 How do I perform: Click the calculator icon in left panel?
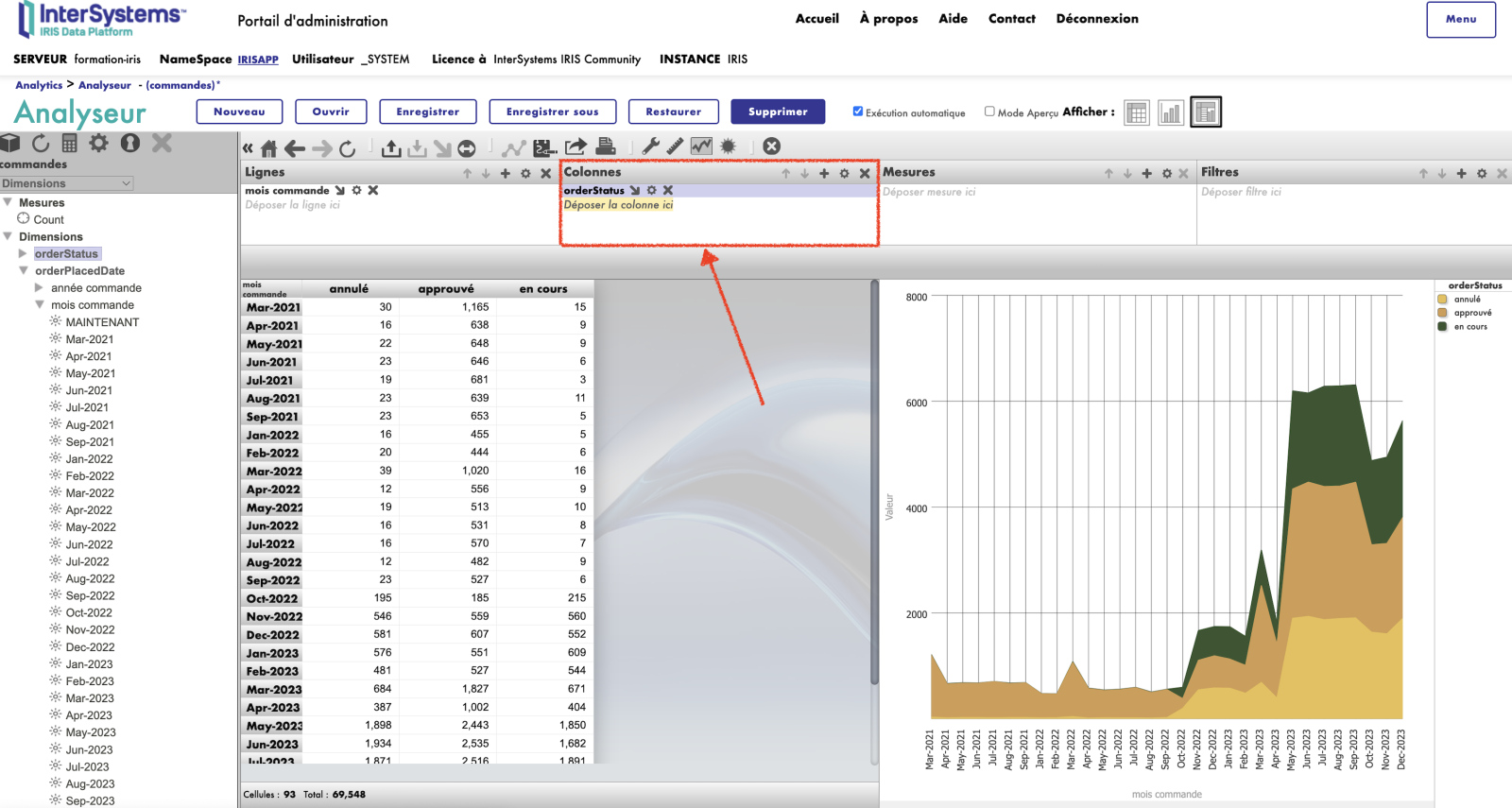tap(69, 144)
